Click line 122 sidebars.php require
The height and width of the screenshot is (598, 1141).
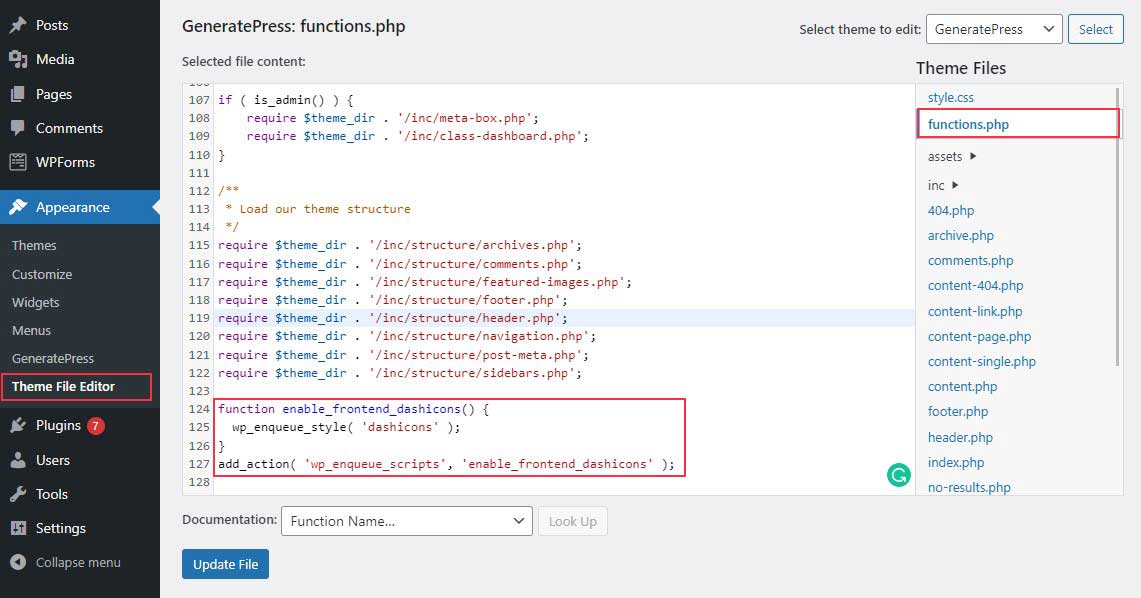tap(400, 372)
